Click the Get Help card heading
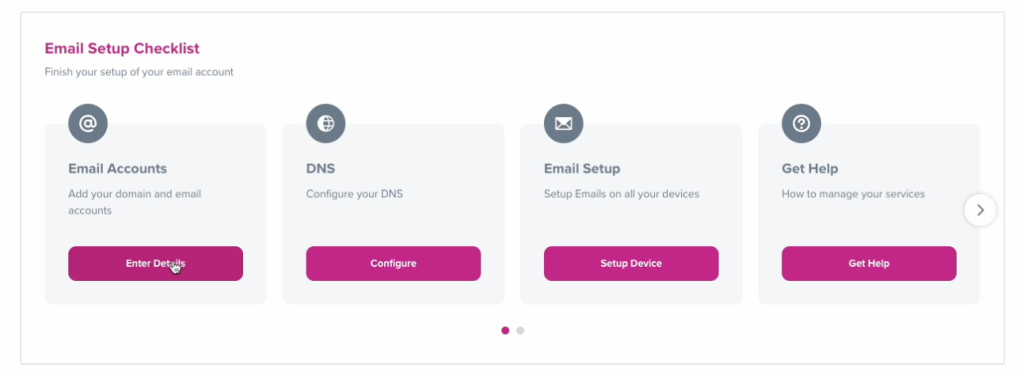The width and height of the screenshot is (1024, 376). click(810, 168)
